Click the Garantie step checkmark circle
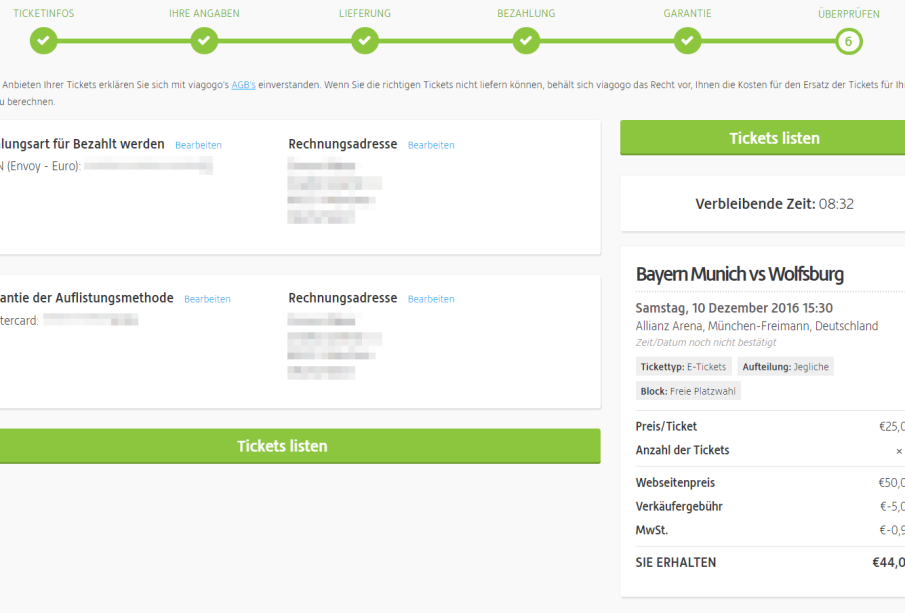This screenshot has height=613, width=905. (x=687, y=41)
